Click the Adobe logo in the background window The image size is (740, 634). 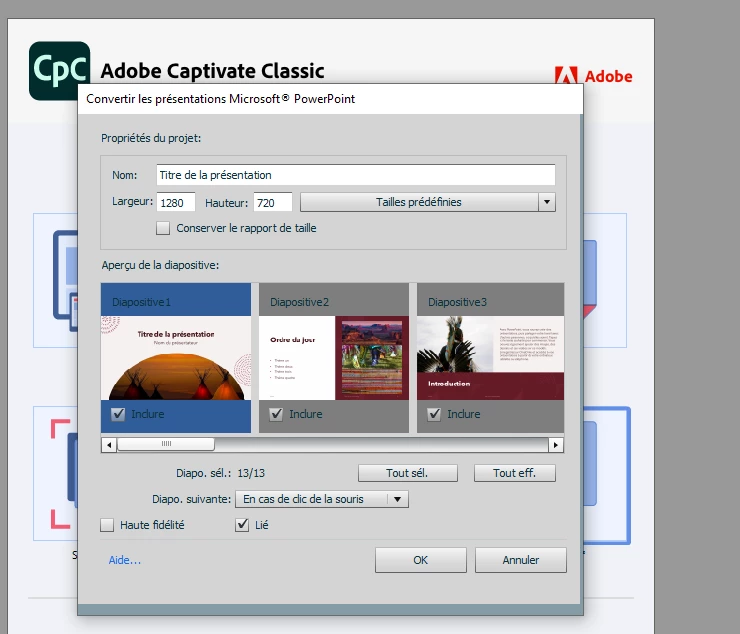(x=593, y=76)
